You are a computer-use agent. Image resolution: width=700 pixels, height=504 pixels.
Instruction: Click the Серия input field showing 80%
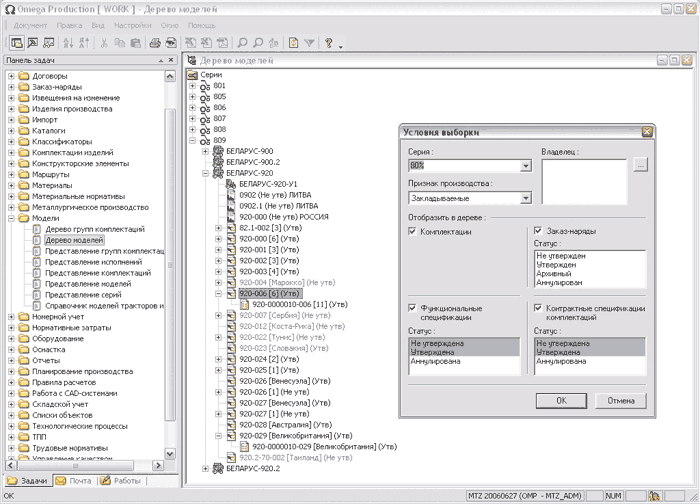[464, 166]
